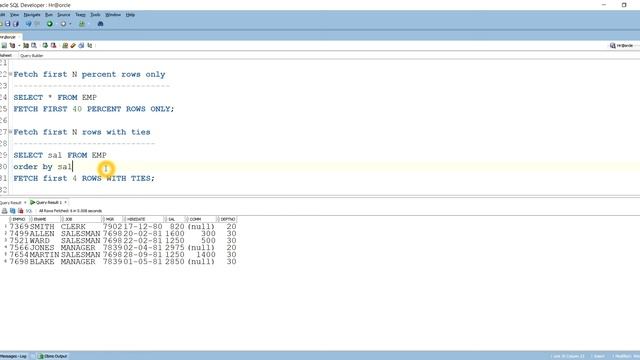This screenshot has width=640, height=360.
Task: Open the Forward navigation history dropdown
Action: (70, 24)
